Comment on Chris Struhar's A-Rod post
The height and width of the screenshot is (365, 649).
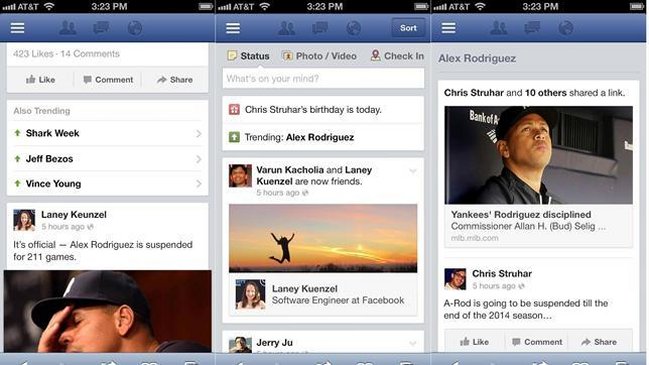(x=537, y=342)
